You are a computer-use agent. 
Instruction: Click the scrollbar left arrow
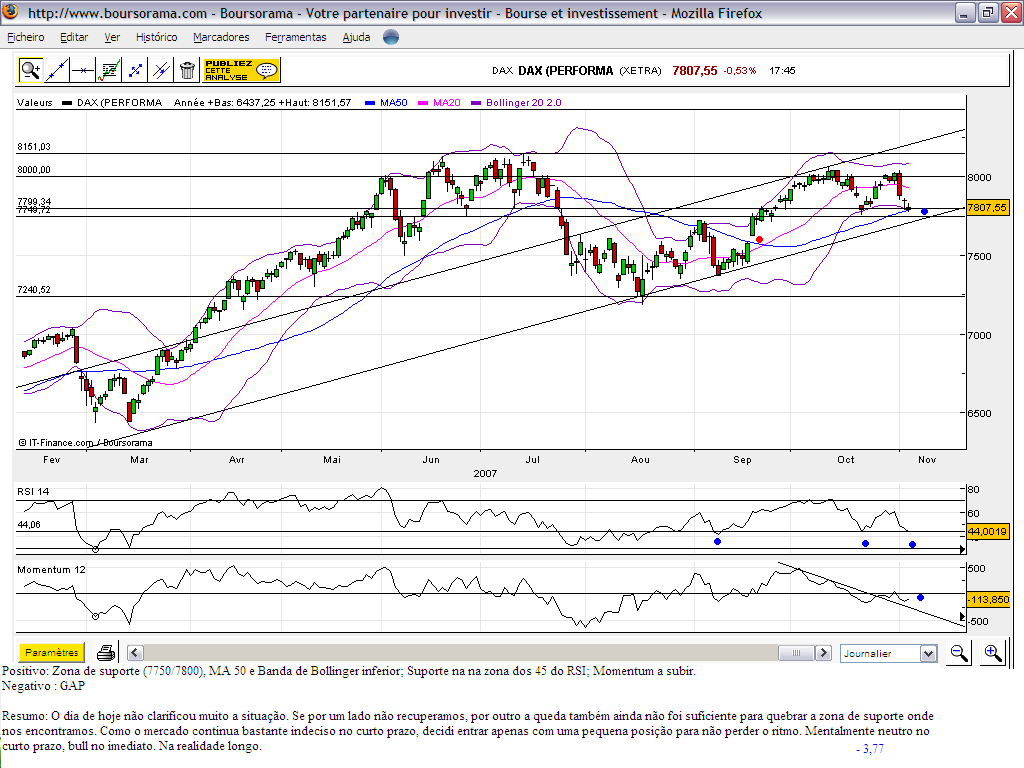pos(135,652)
